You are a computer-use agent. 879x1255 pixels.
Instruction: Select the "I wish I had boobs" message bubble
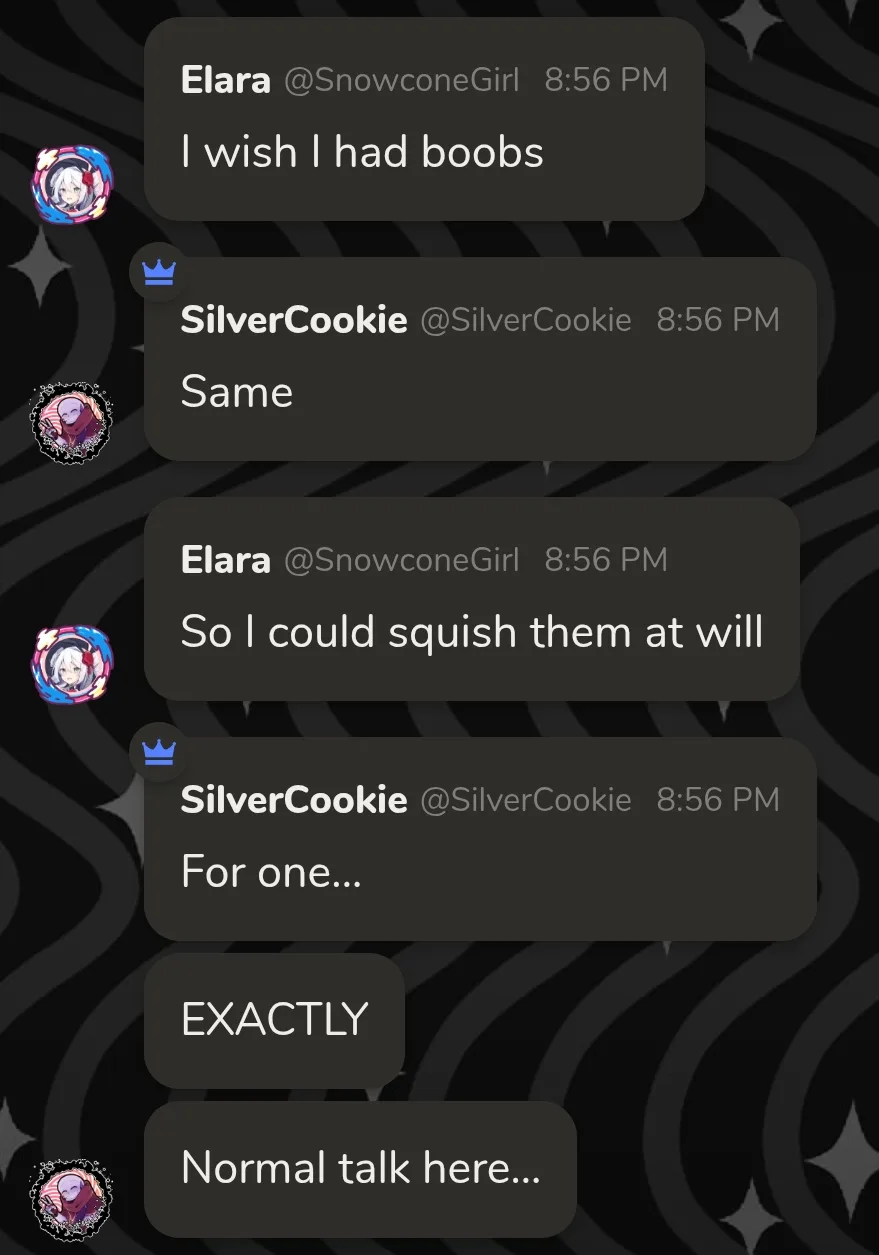pyautogui.click(x=425, y=119)
